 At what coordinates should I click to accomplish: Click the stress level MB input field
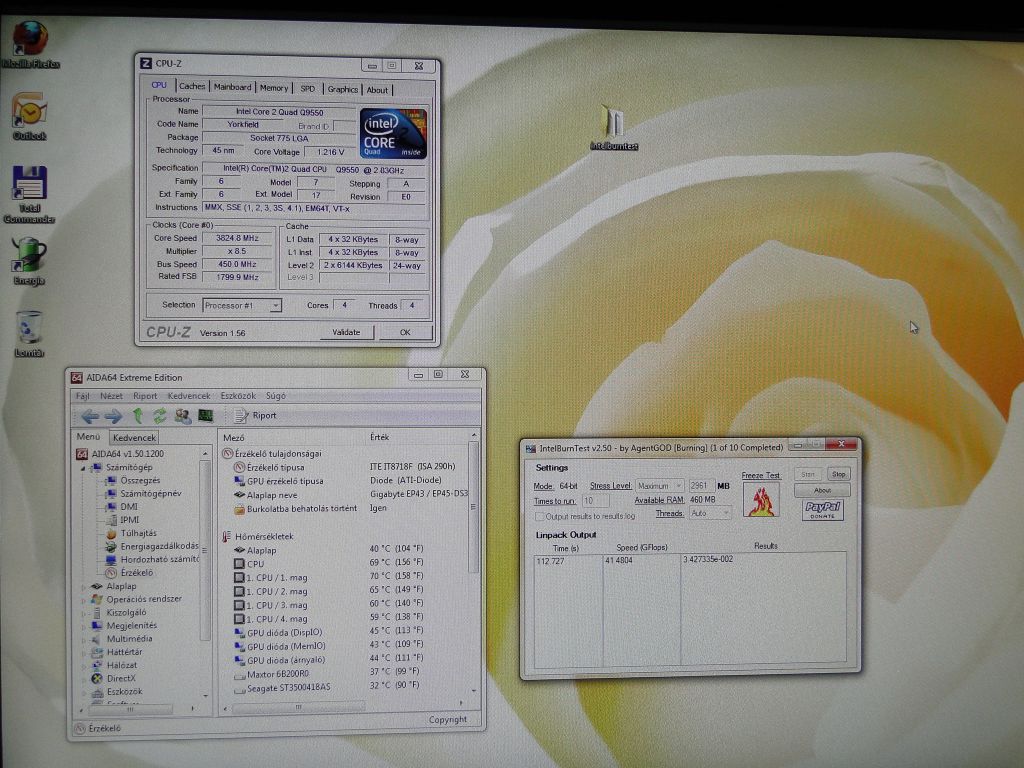pyautogui.click(x=701, y=486)
